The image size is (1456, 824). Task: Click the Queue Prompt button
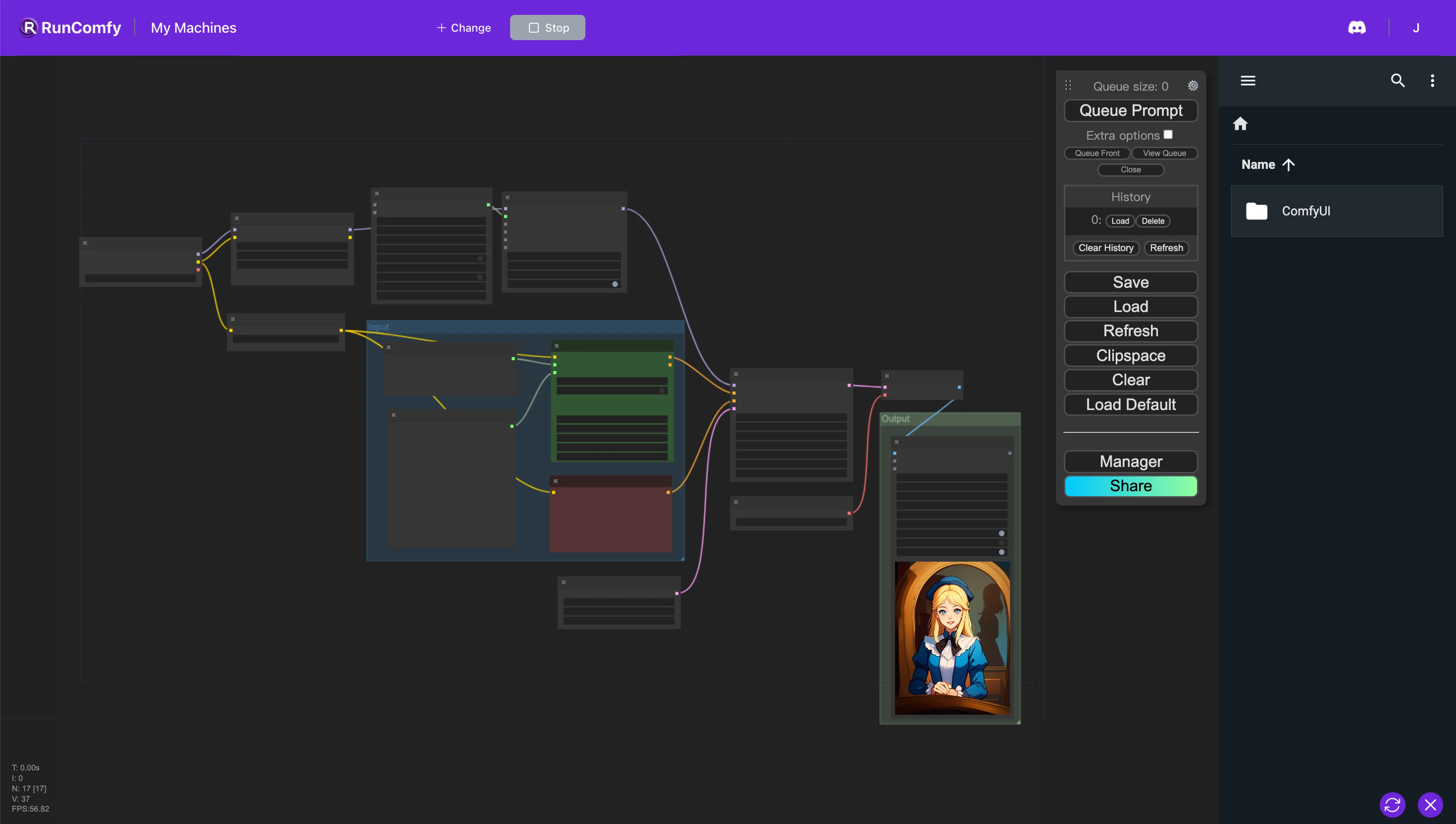pos(1131,110)
